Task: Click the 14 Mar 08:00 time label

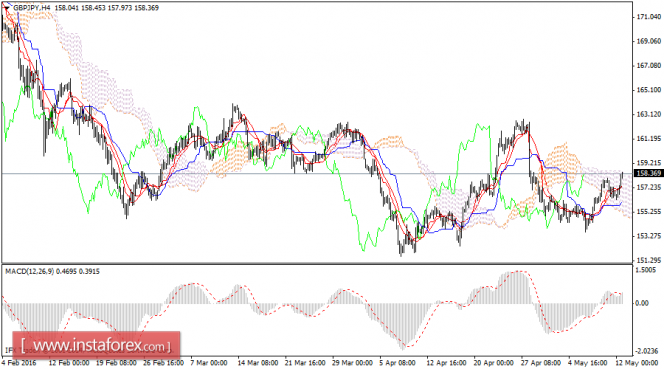Action: [x=258, y=363]
